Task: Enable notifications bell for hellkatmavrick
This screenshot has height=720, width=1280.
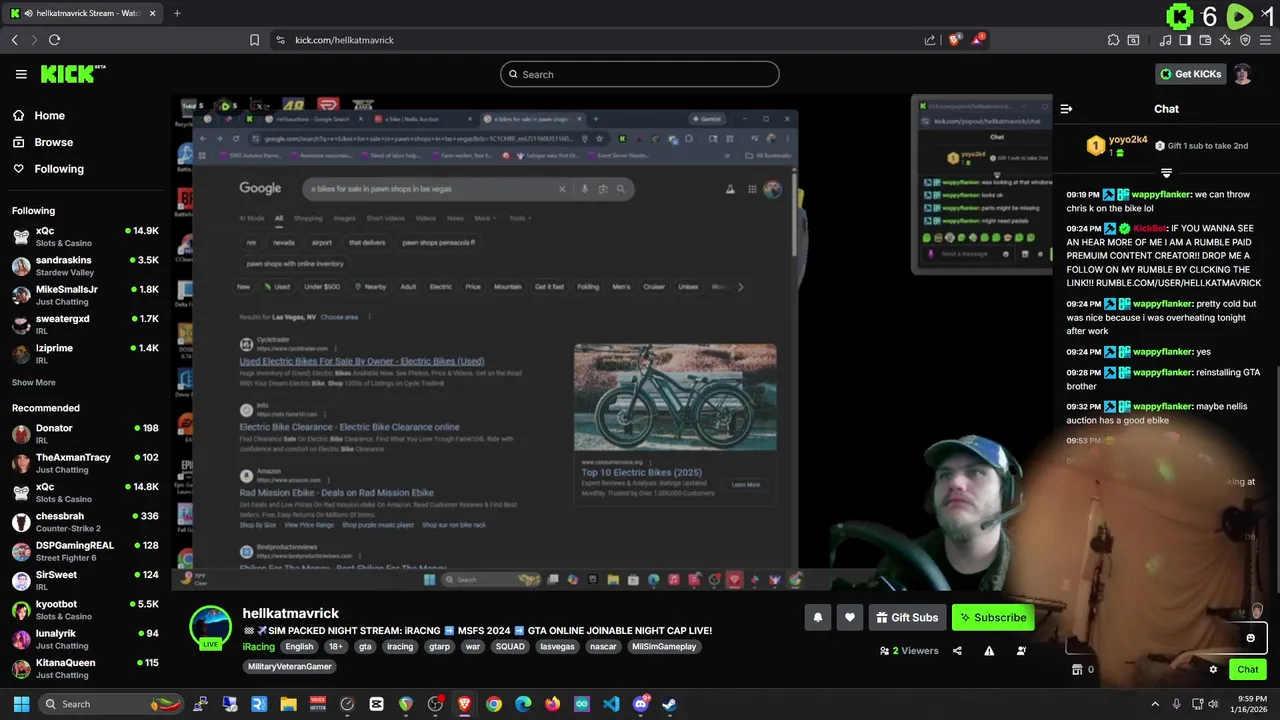Action: (x=817, y=618)
